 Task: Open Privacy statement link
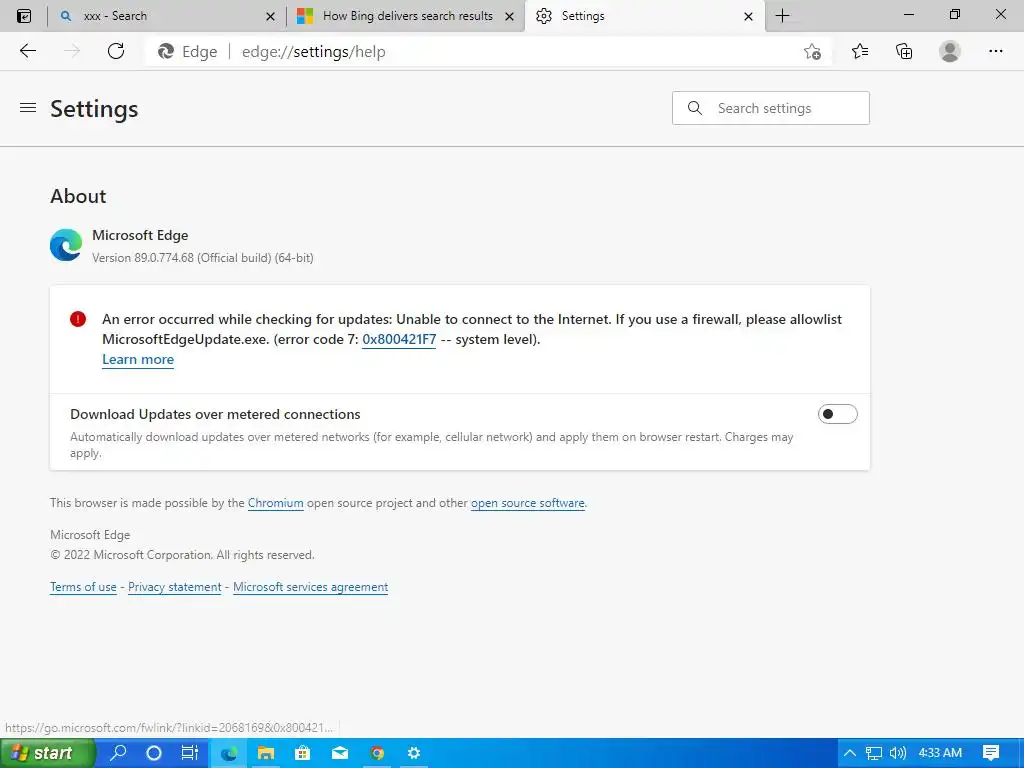(174, 586)
